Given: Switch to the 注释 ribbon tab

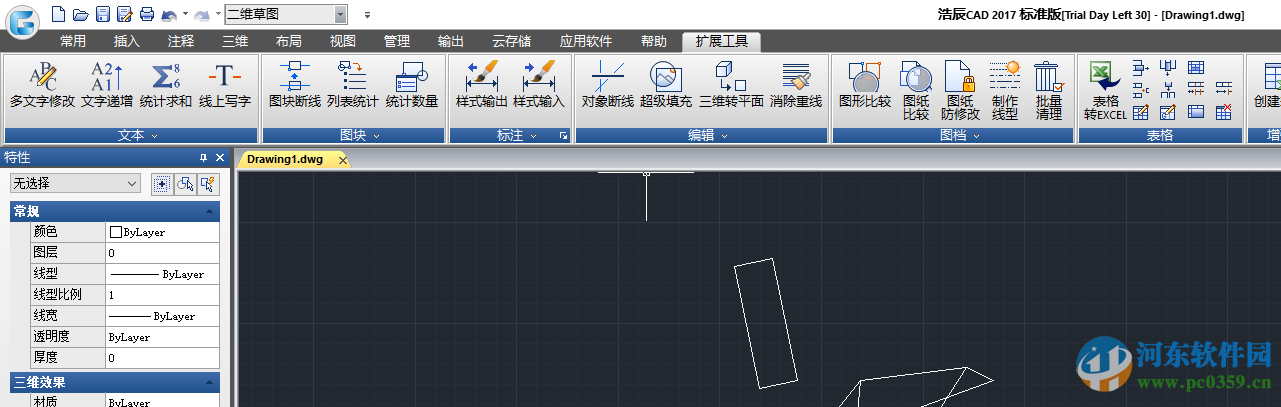Looking at the screenshot, I should 181,42.
